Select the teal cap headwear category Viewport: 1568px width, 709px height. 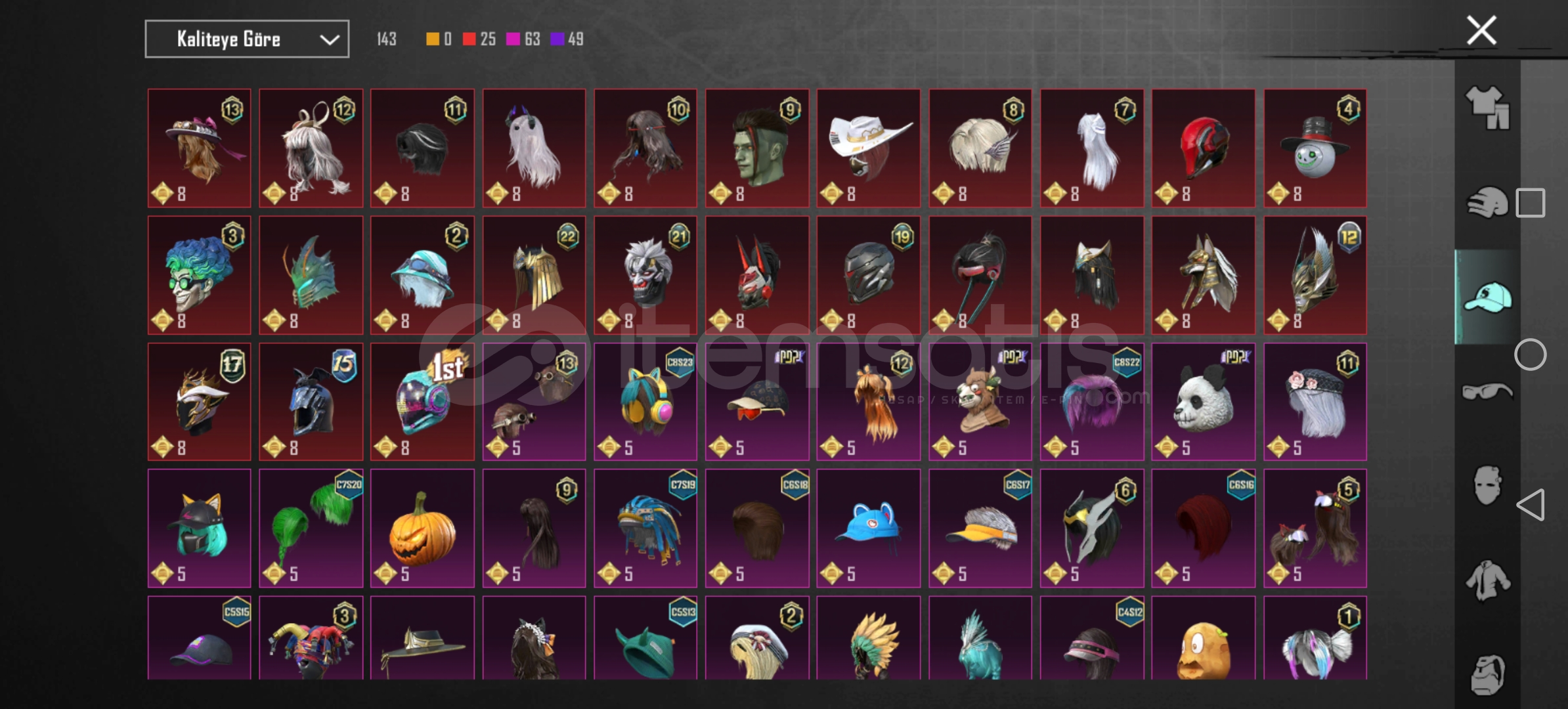pos(1487,297)
